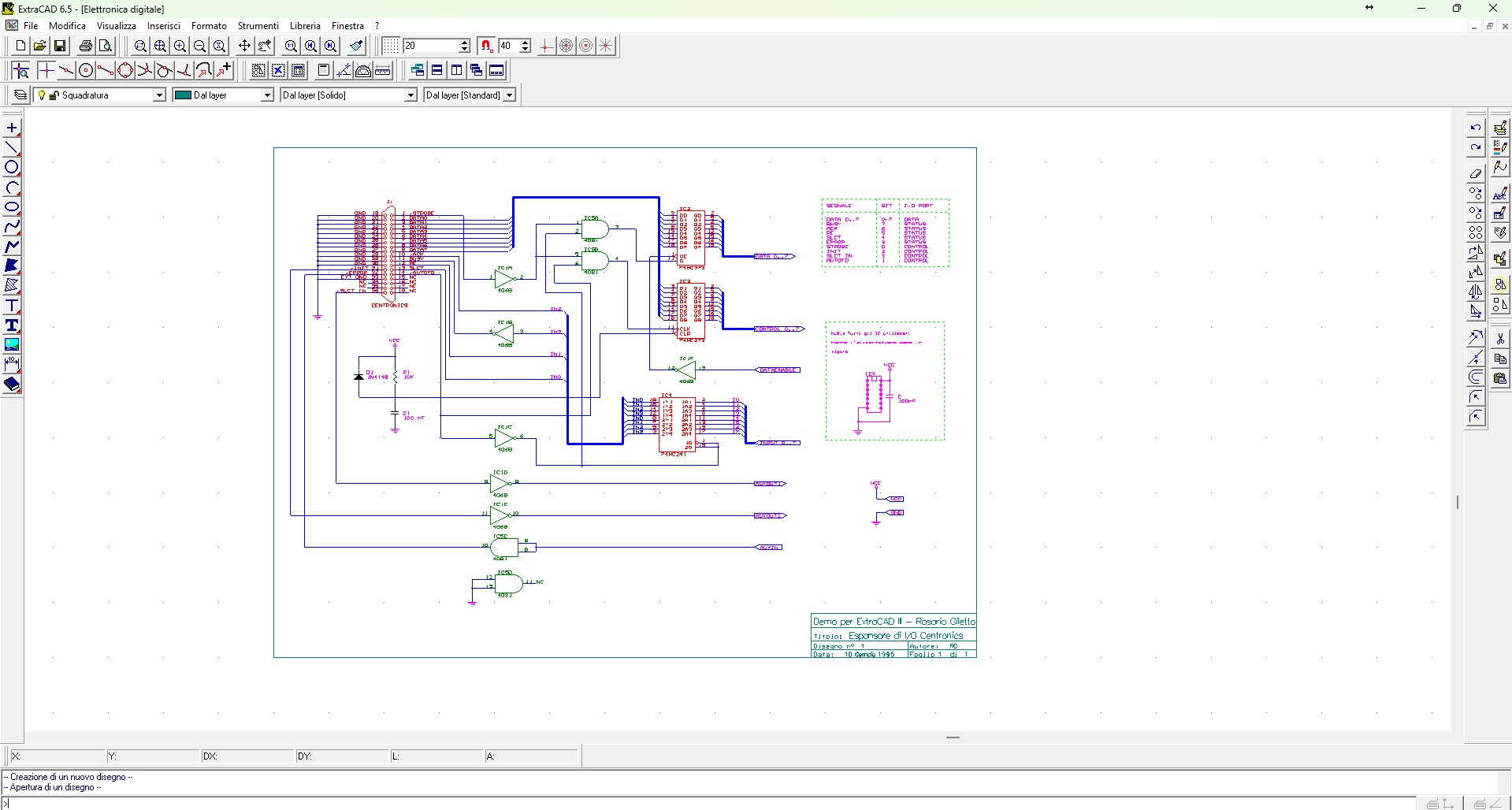Select the Dimension tool
The height and width of the screenshot is (810, 1512).
click(12, 364)
